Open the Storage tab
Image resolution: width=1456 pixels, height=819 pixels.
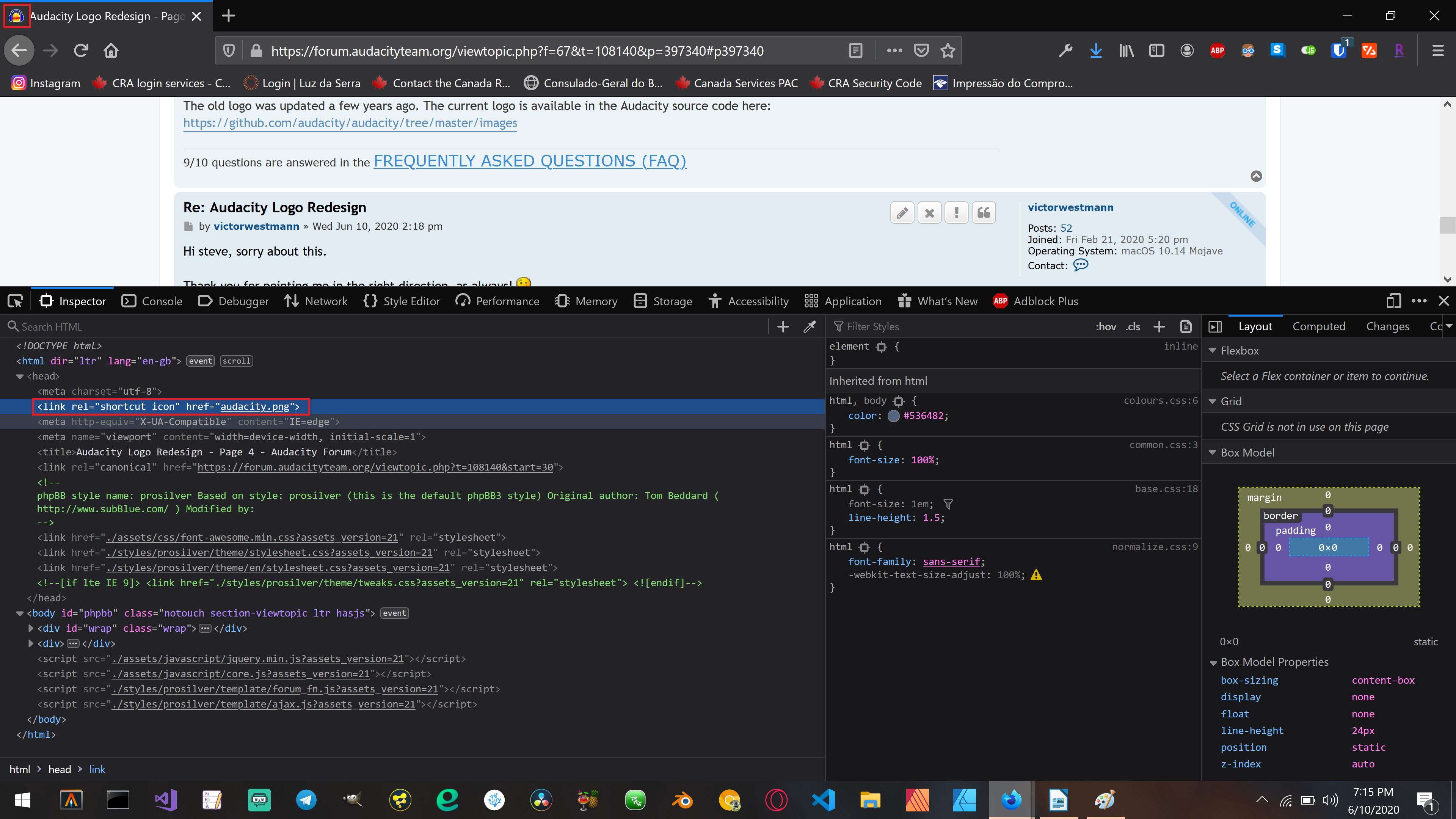click(x=663, y=301)
